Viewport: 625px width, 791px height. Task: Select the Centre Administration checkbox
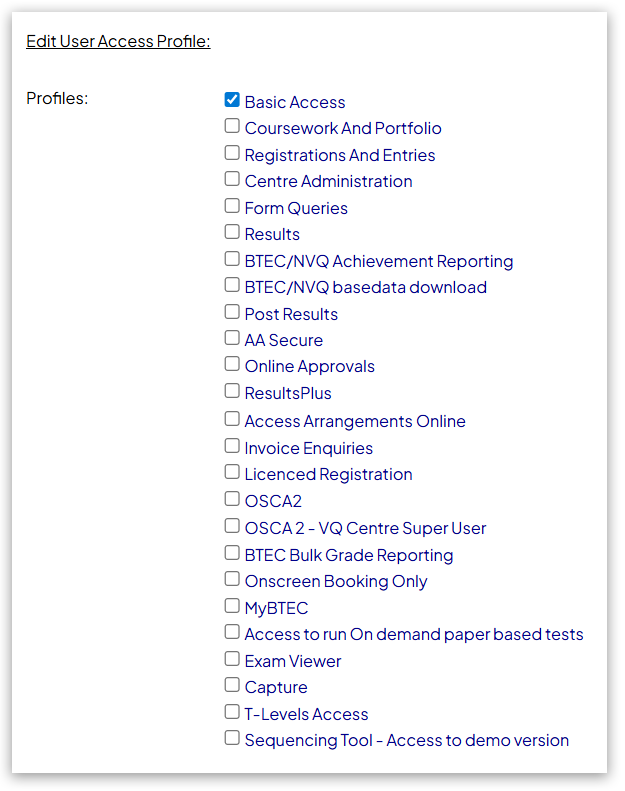[x=232, y=179]
